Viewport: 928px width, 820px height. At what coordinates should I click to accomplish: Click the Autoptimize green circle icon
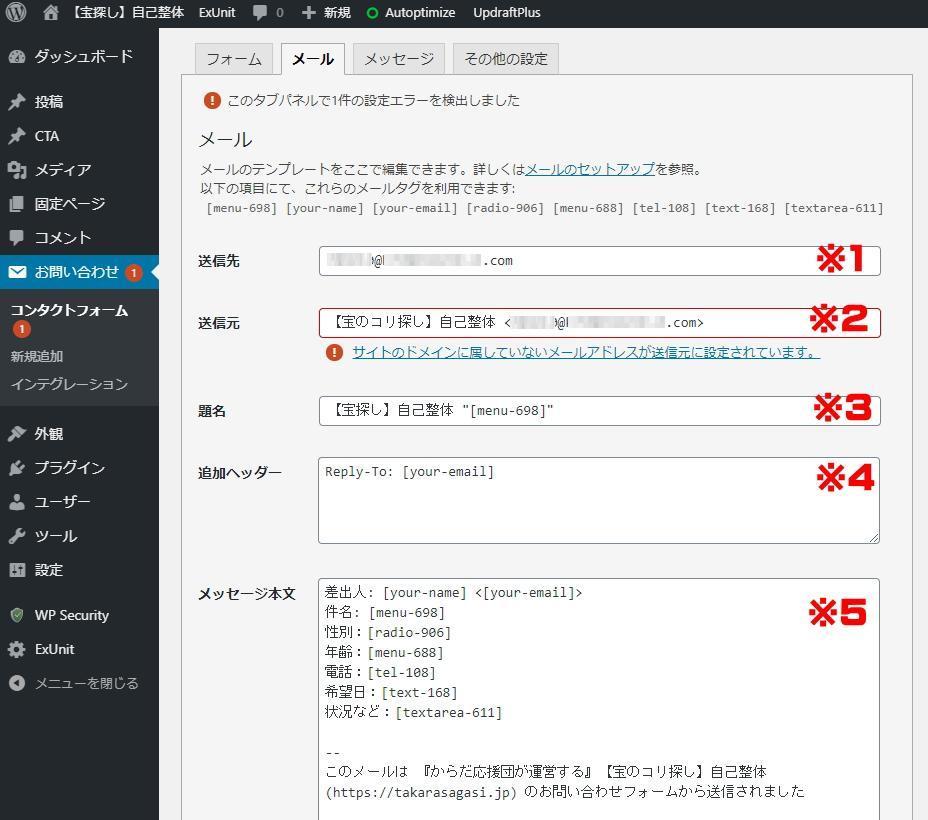[372, 12]
